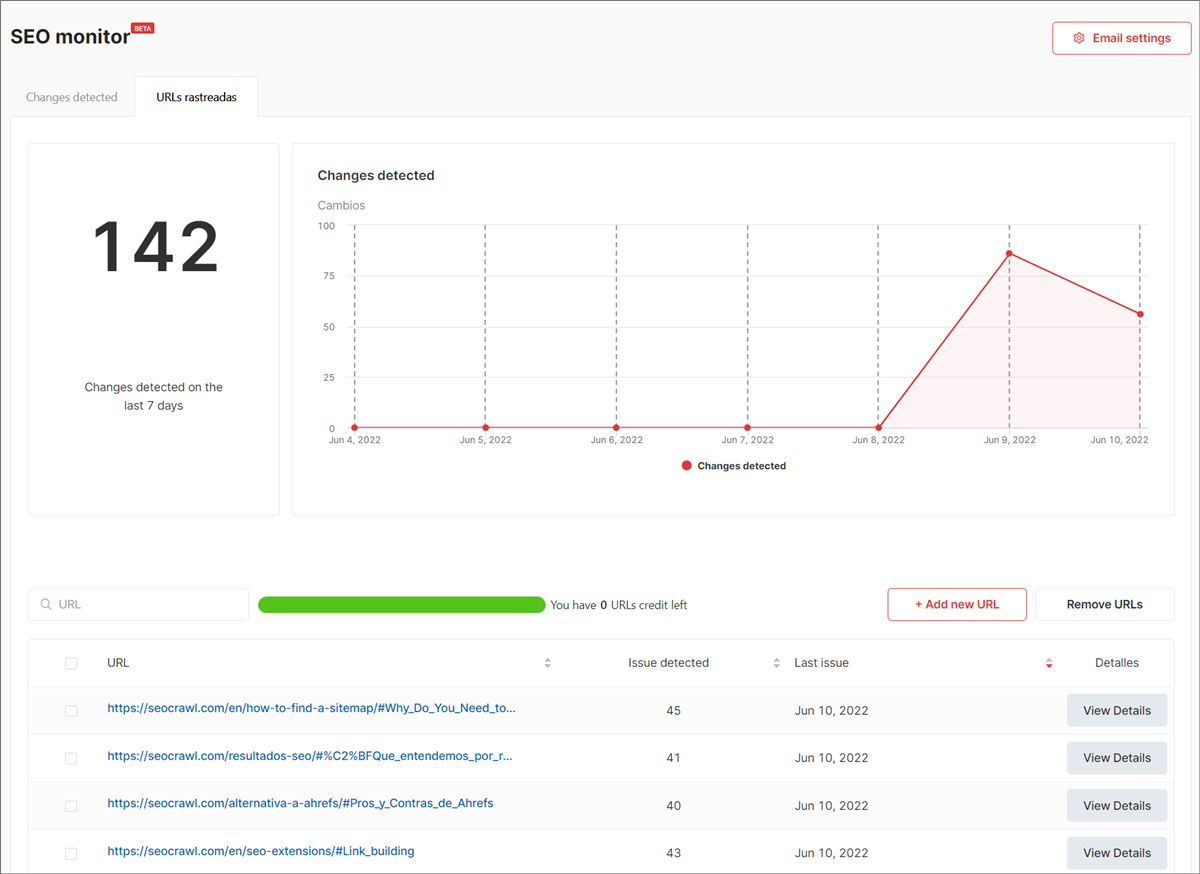Click the gear icon in Email settings button

tap(1078, 37)
